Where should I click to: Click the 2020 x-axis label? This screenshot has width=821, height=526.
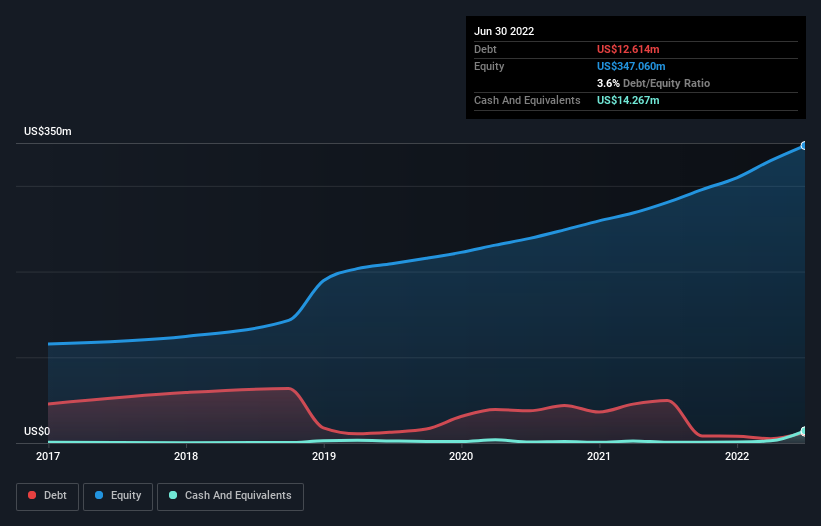461,456
